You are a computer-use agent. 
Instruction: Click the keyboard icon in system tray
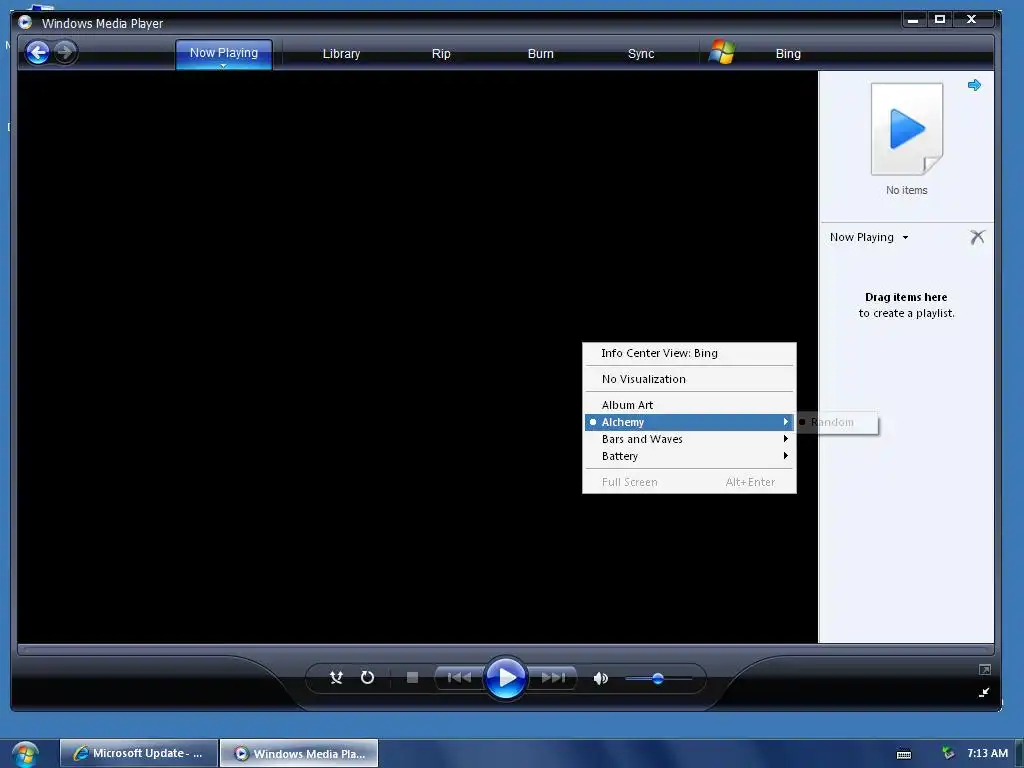point(904,754)
